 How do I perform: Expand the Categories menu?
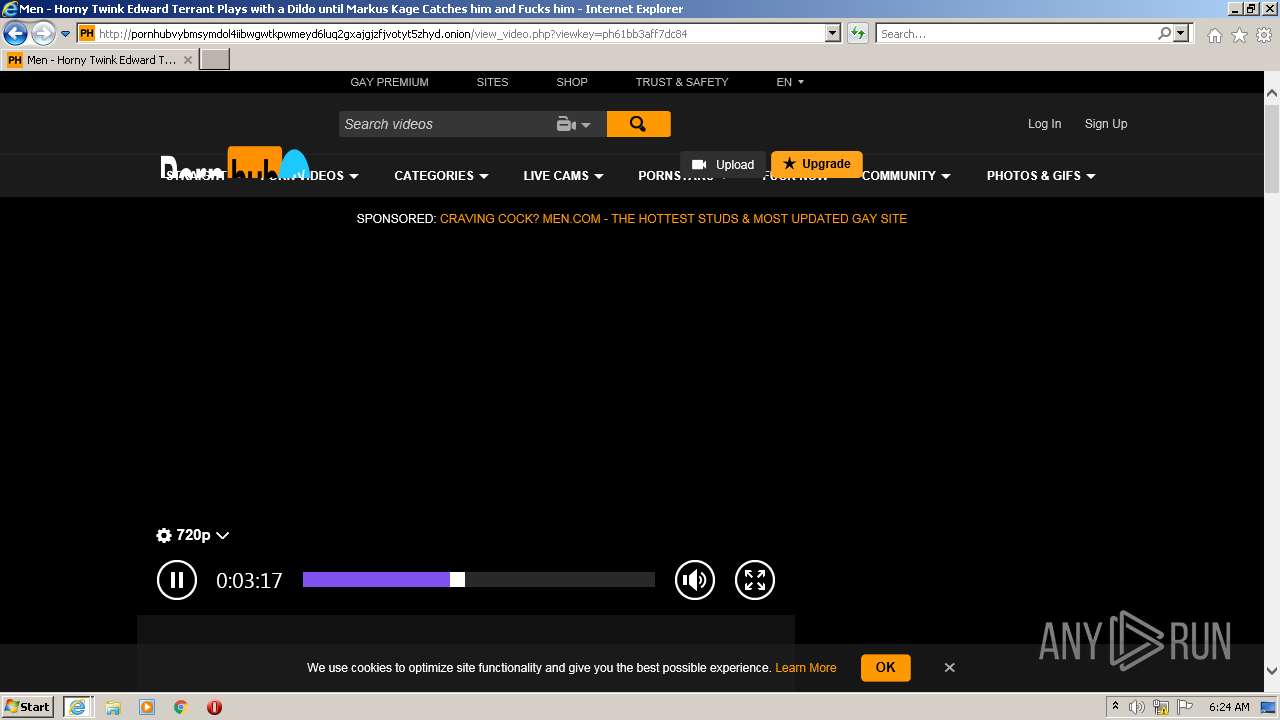pyautogui.click(x=441, y=176)
